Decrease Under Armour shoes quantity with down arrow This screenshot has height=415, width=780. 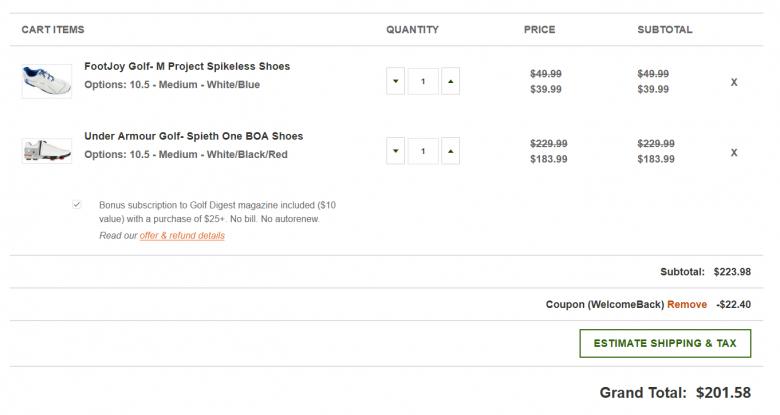(x=396, y=151)
